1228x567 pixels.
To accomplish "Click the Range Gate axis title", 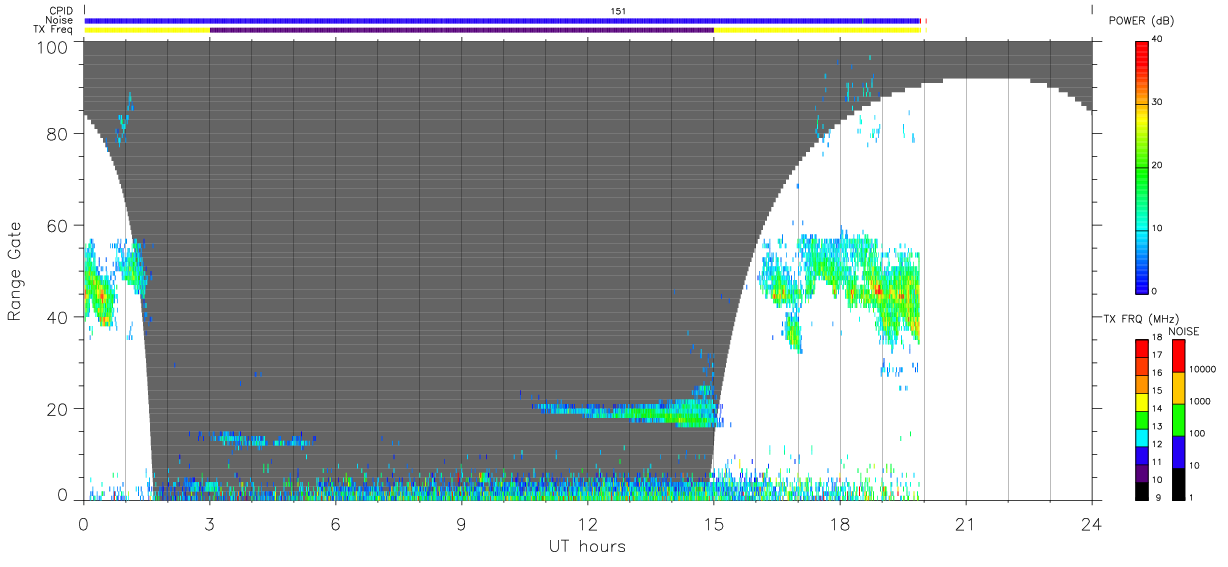I will [x=15, y=271].
